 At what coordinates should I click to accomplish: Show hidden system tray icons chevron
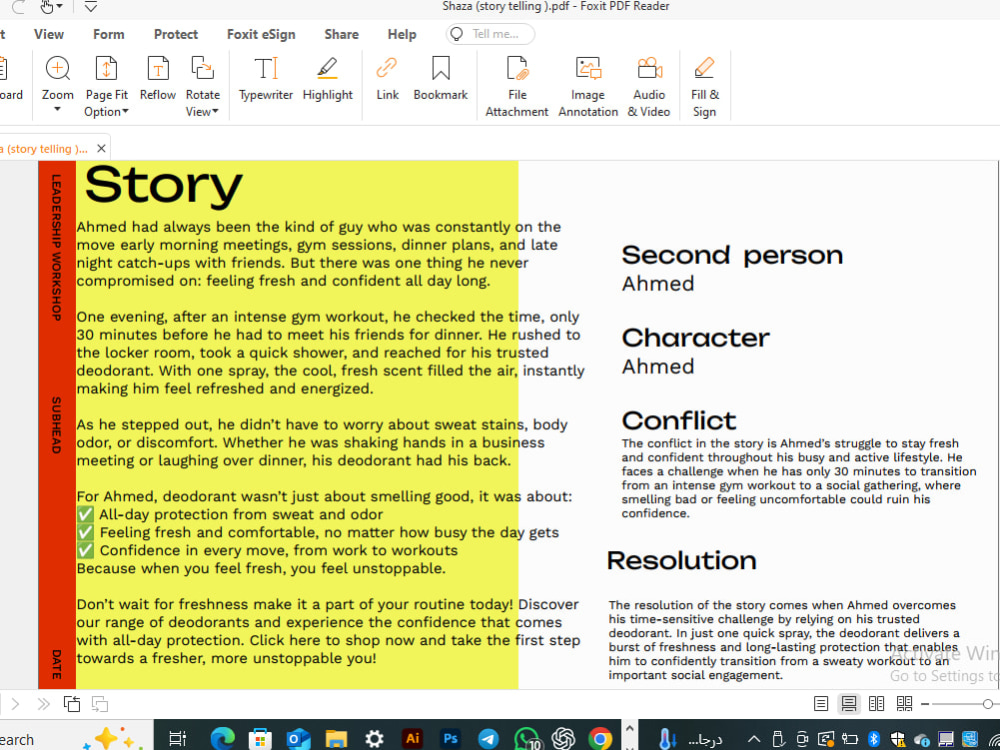(x=753, y=740)
